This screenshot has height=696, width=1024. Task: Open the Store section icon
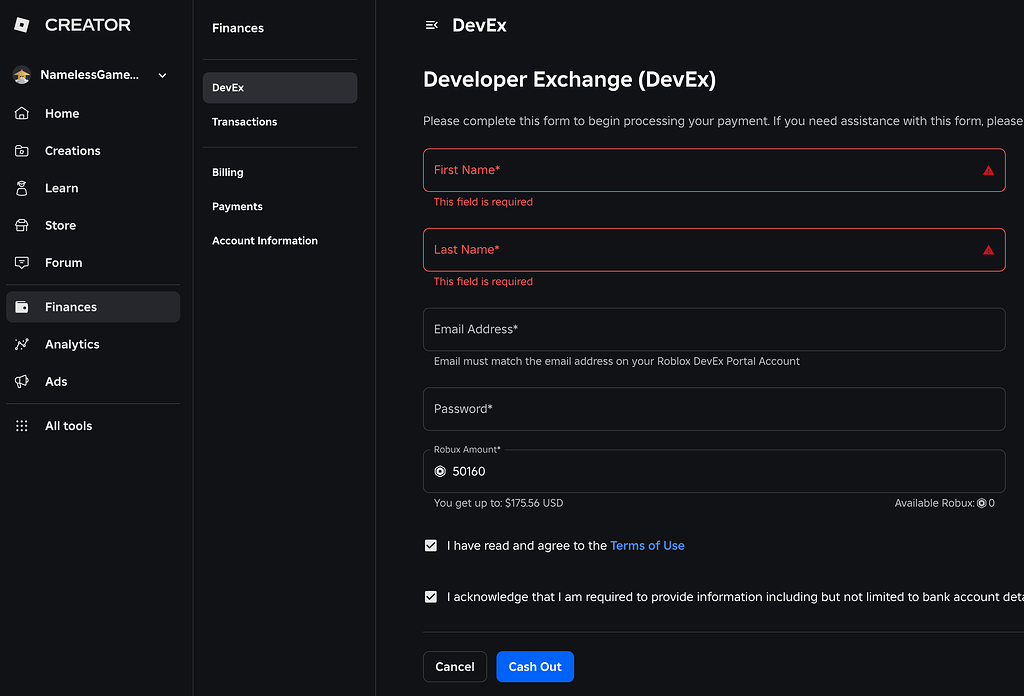pos(21,225)
